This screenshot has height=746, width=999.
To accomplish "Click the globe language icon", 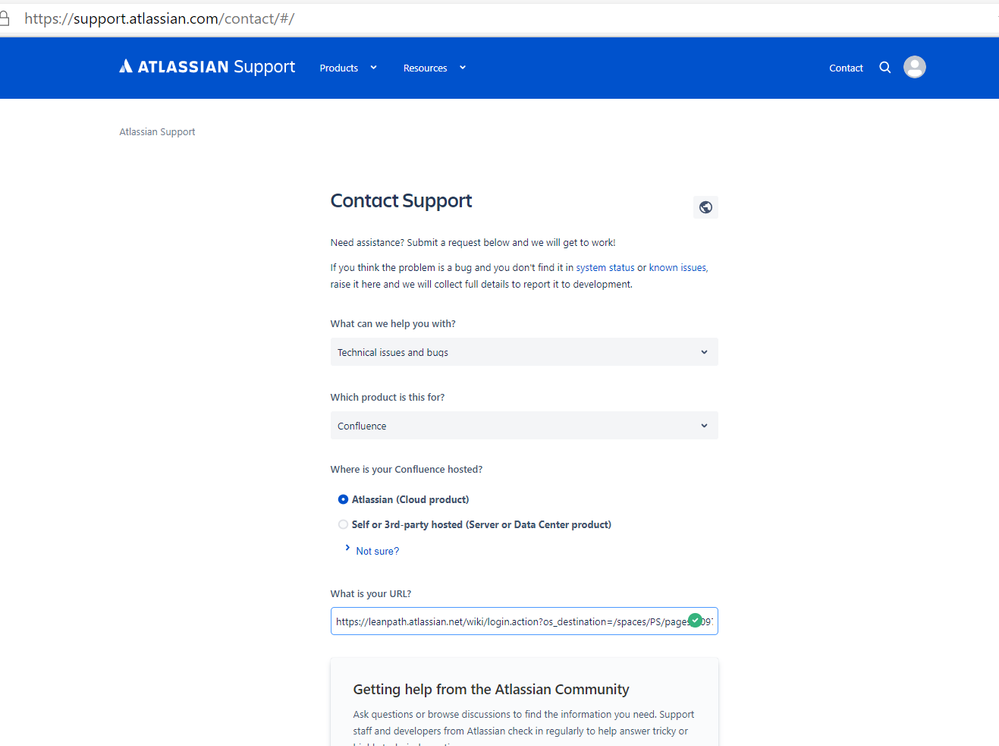I will (x=705, y=207).
